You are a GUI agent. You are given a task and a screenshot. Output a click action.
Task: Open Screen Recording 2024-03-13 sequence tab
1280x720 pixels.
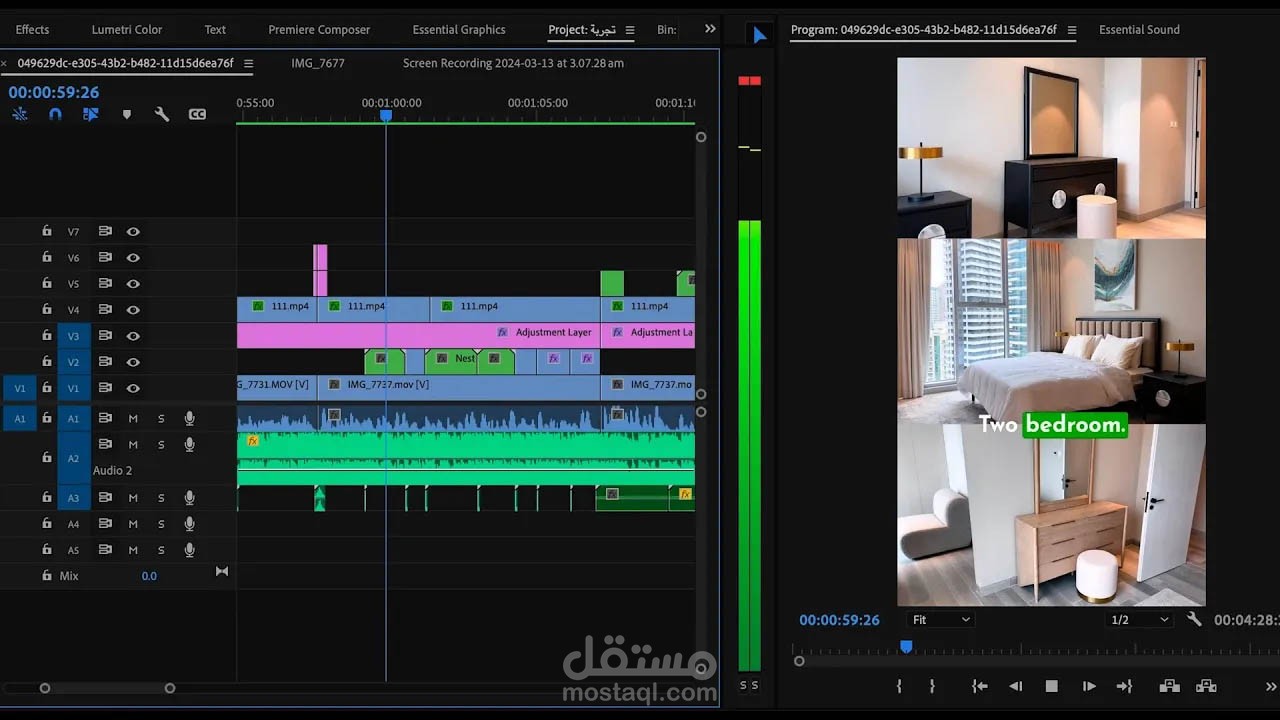click(x=513, y=63)
